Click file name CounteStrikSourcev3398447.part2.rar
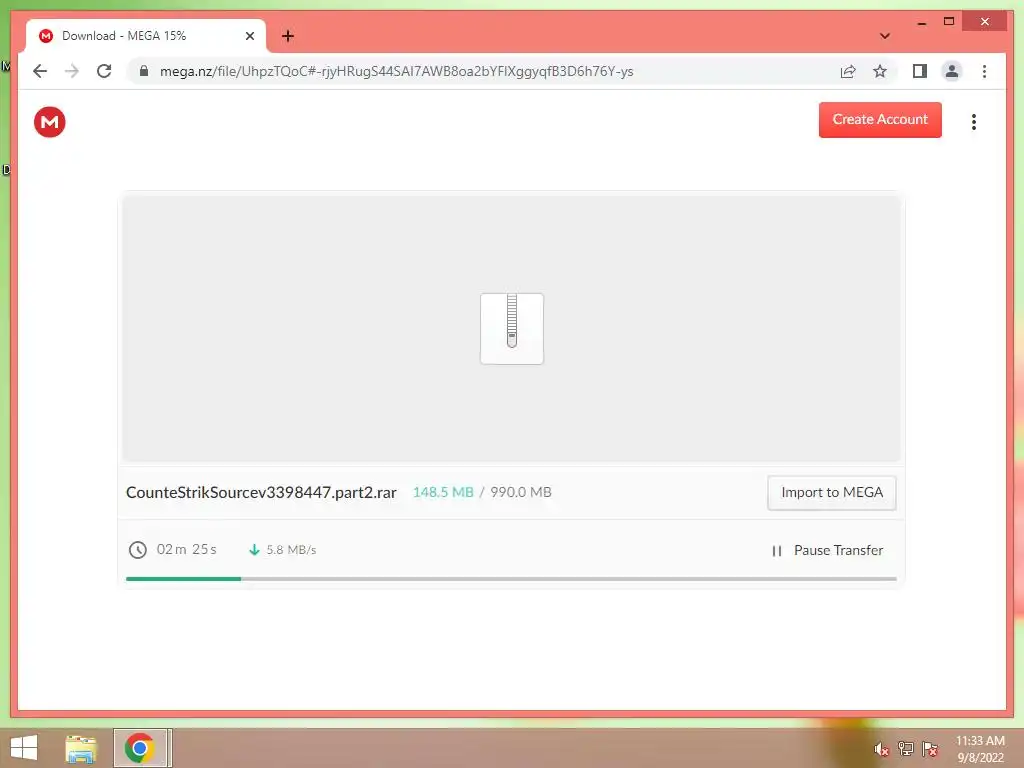This screenshot has height=768, width=1024. click(261, 492)
